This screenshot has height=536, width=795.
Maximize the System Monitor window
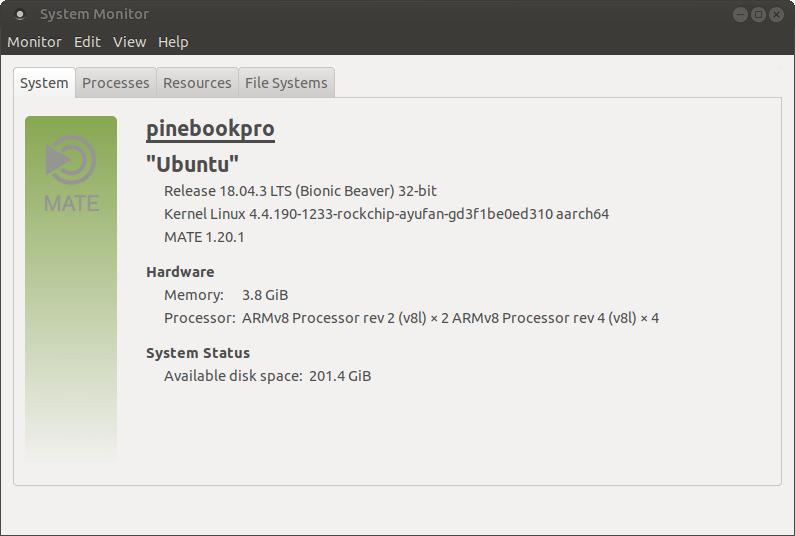(x=758, y=14)
